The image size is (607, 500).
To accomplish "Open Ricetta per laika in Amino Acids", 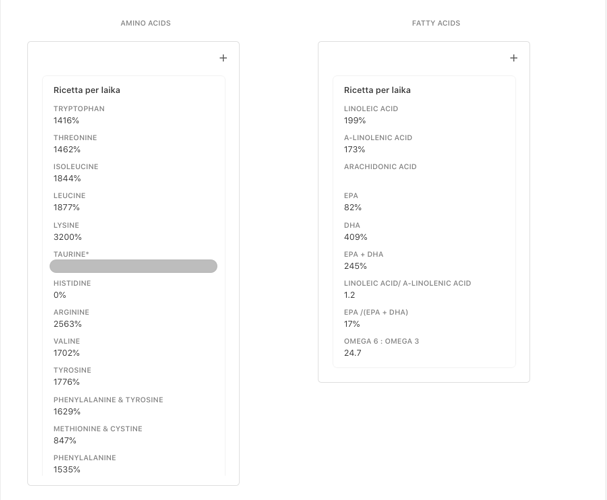I will tap(87, 90).
